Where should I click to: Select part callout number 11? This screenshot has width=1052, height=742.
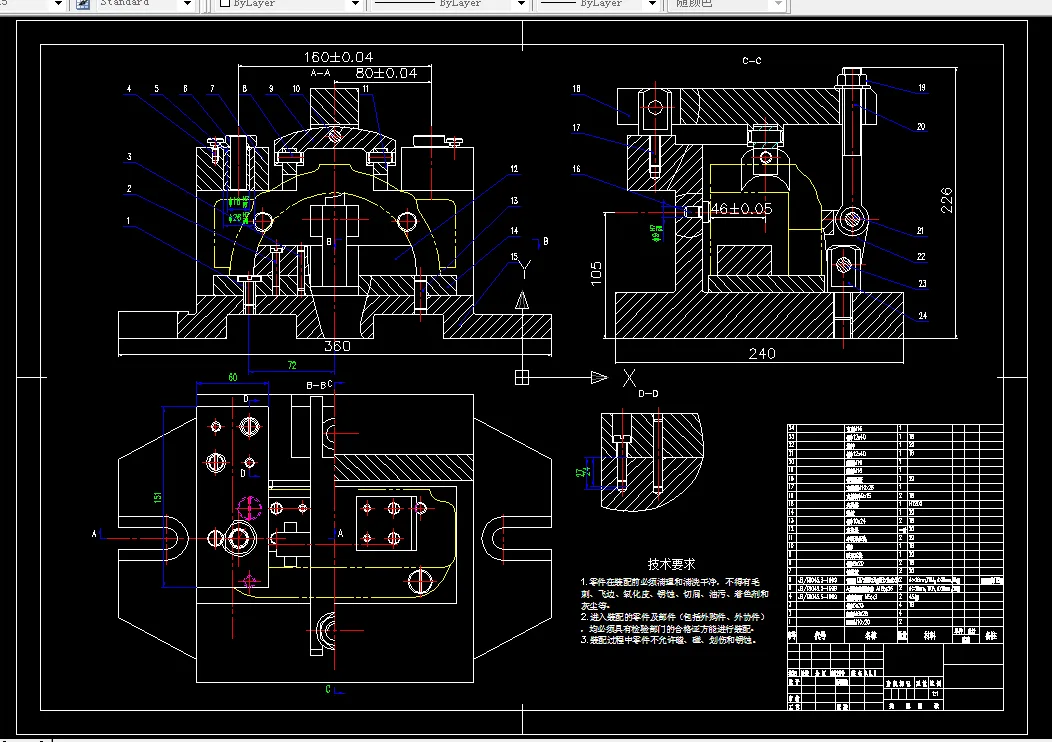(x=366, y=89)
